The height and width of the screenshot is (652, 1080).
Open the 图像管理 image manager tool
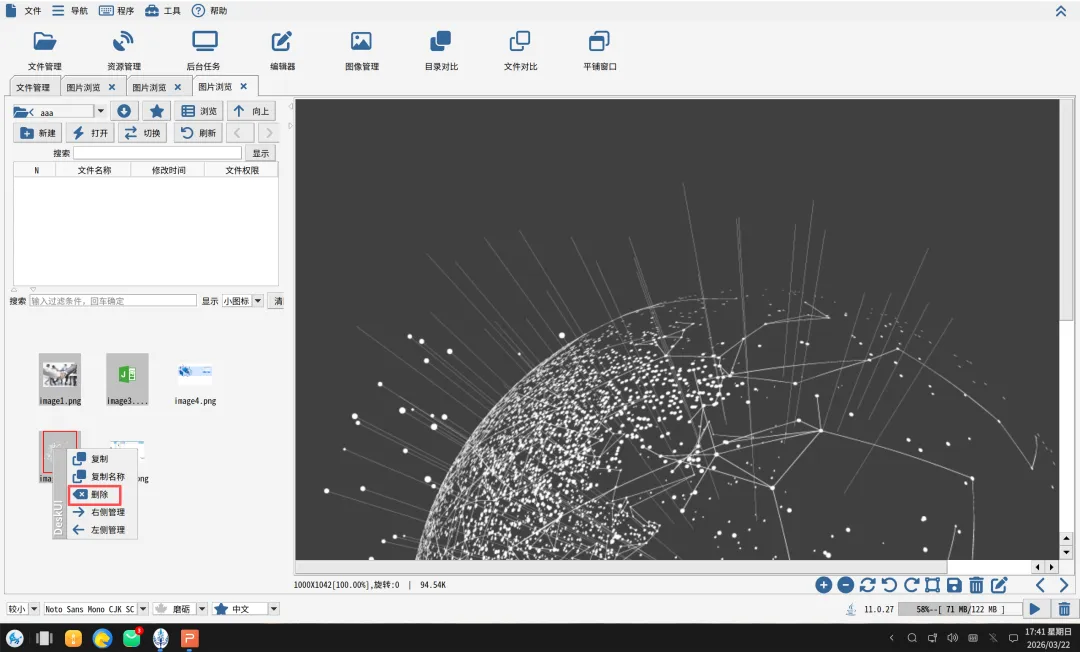362,50
